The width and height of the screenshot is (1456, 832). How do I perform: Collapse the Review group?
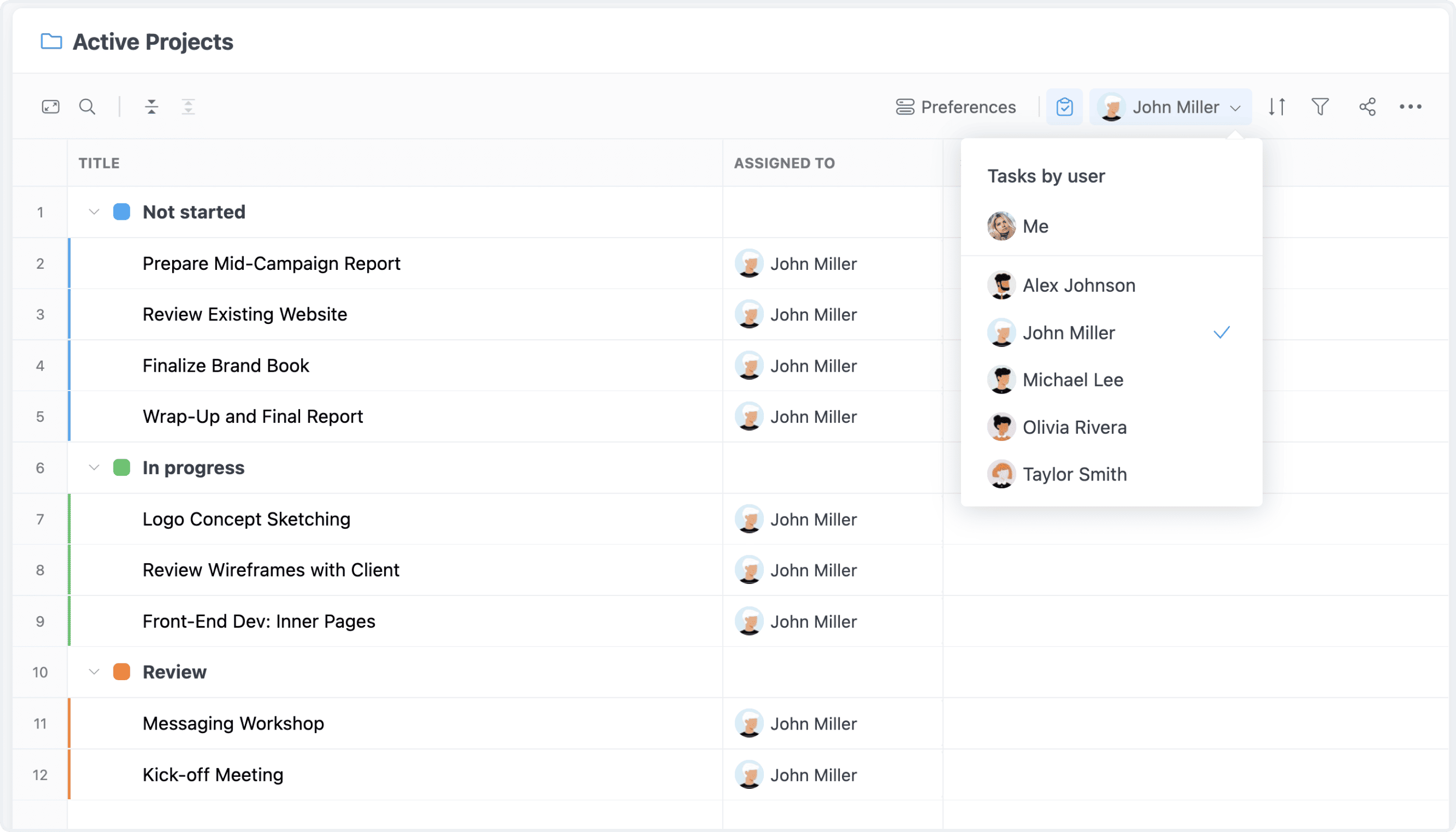coord(94,671)
